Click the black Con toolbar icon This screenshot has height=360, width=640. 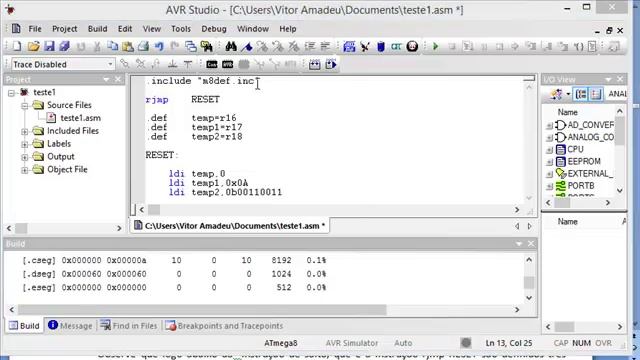point(212,64)
